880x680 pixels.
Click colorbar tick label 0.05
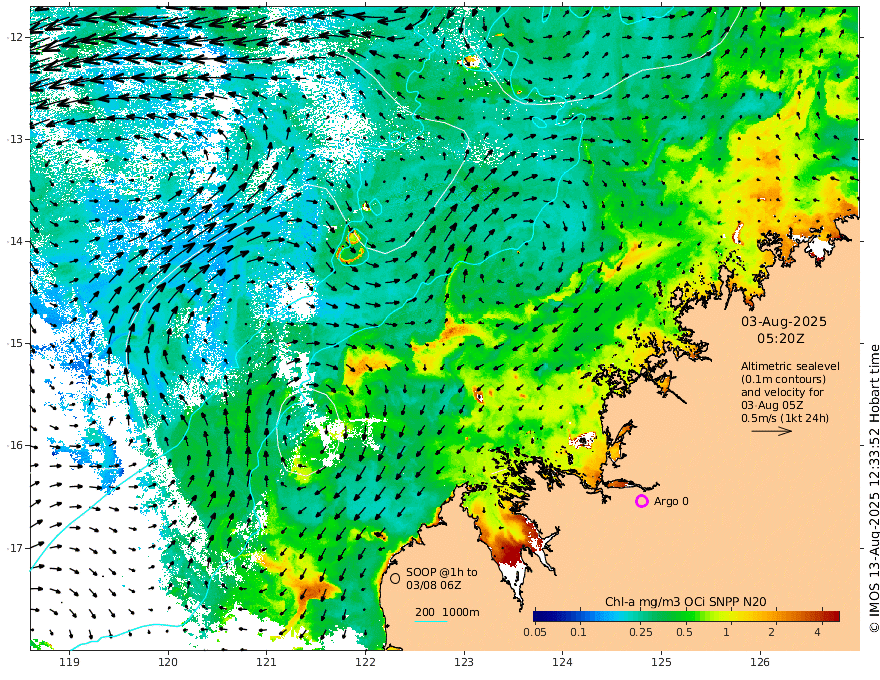(x=535, y=632)
